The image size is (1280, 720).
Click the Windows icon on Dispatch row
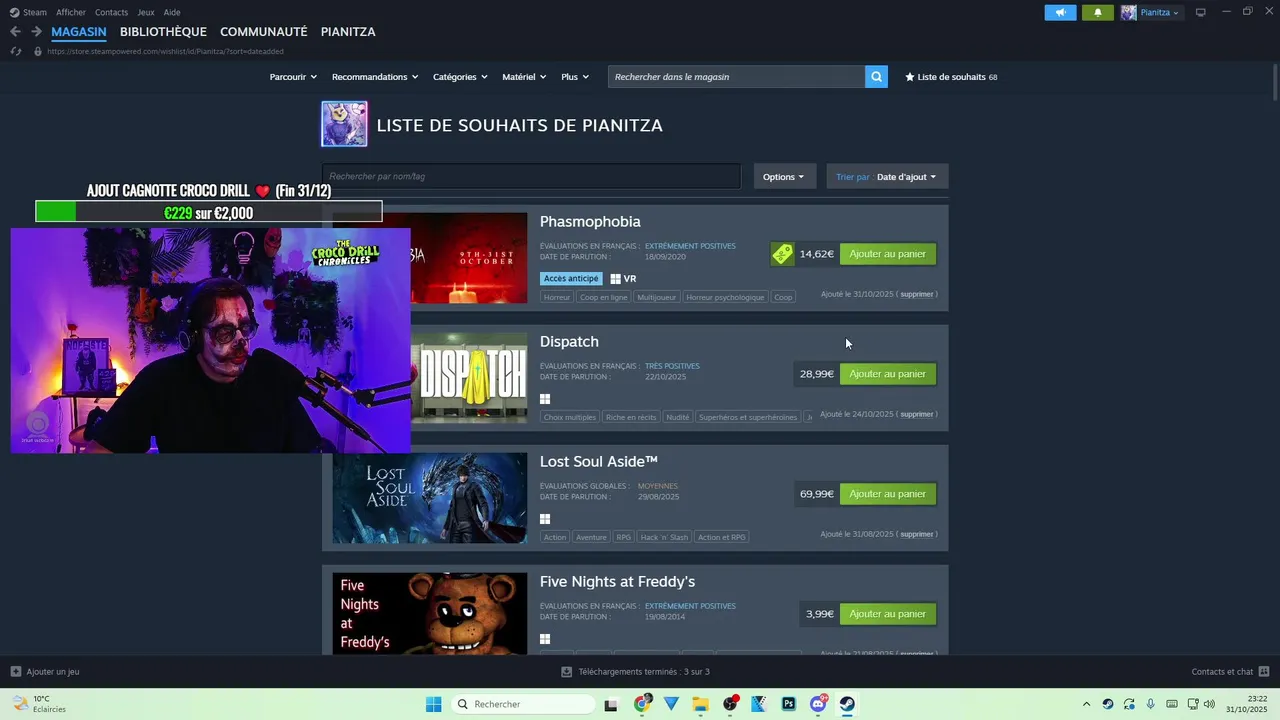point(545,399)
